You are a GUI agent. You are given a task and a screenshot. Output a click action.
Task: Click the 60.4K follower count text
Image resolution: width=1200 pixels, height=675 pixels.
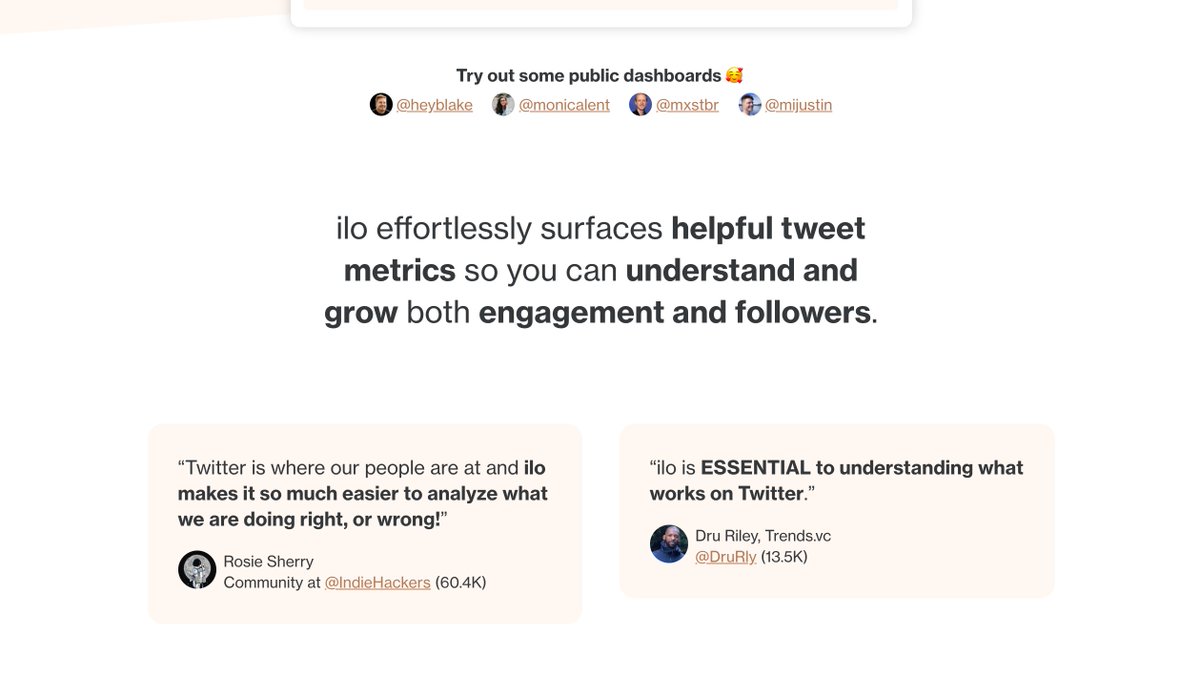461,582
